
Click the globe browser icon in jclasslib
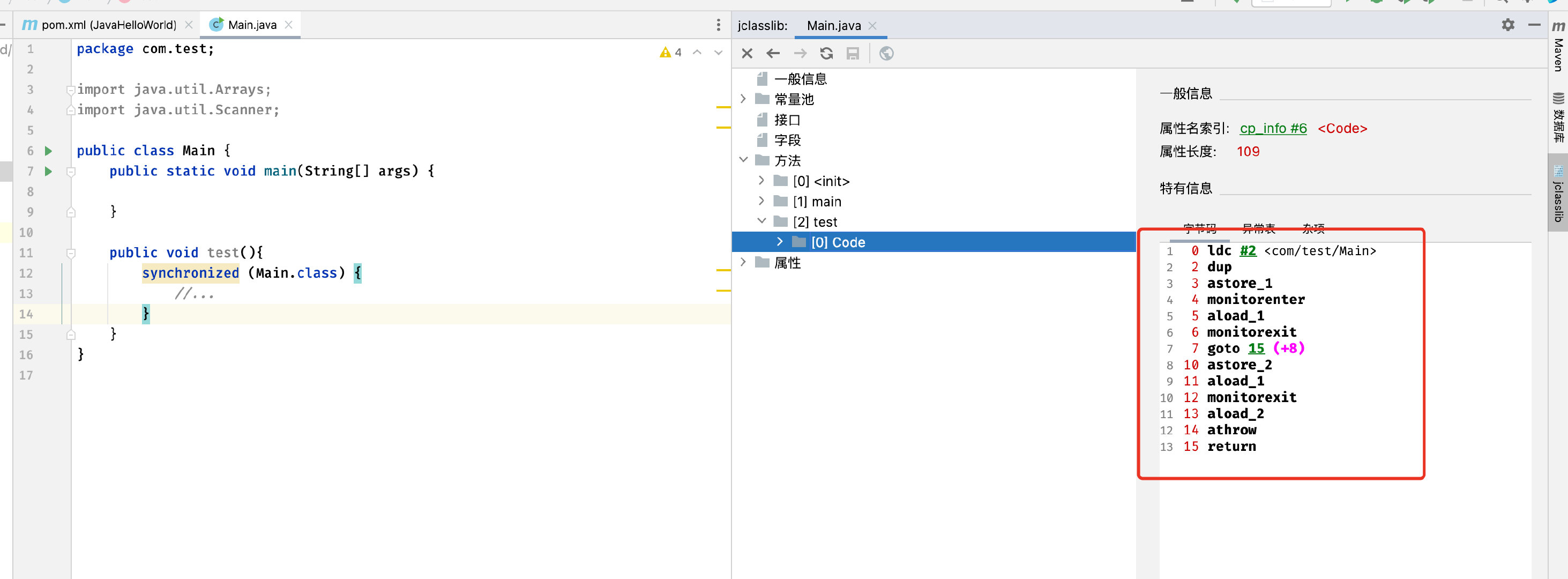click(886, 54)
